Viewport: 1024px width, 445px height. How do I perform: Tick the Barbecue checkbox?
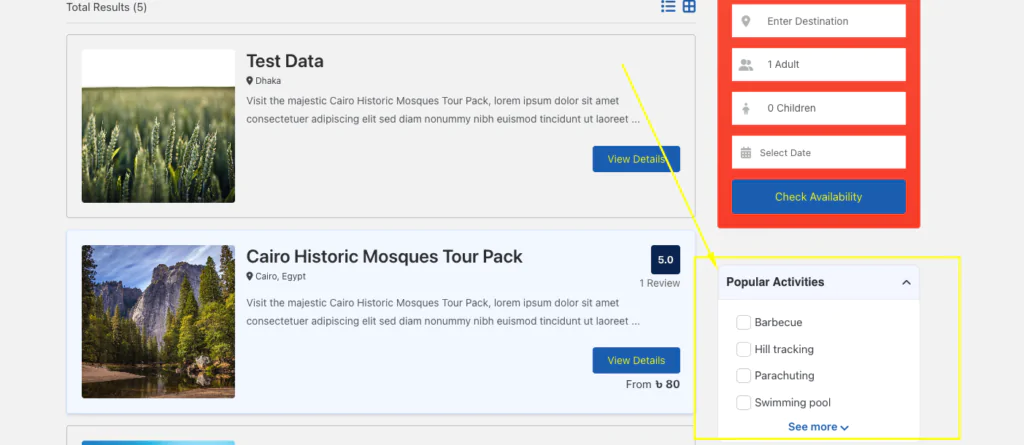(743, 322)
